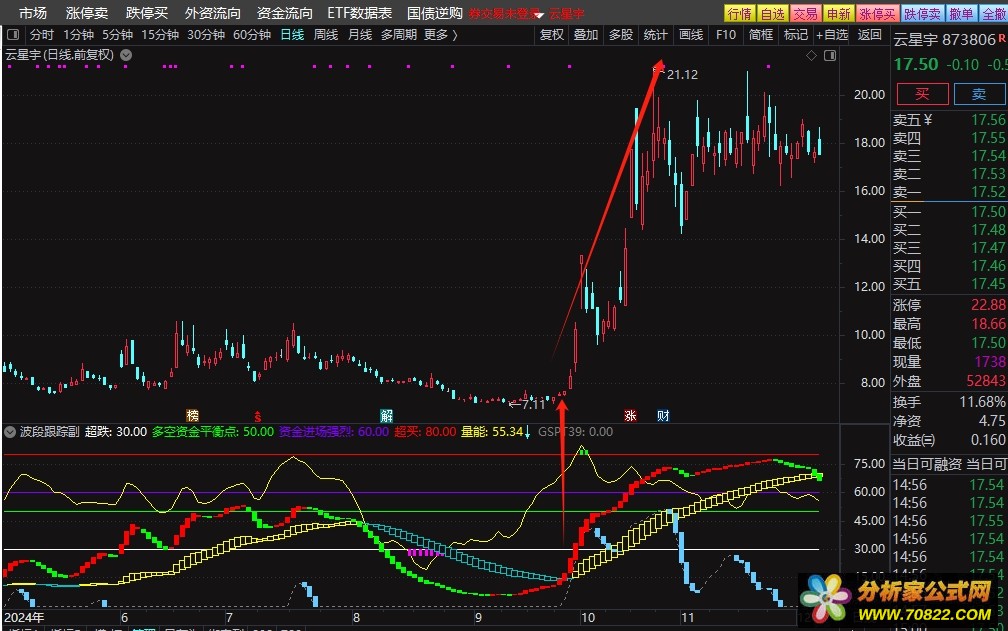This screenshot has width=1008, height=631.
Task: Open the ETF数据表 menu item
Action: click(x=359, y=13)
